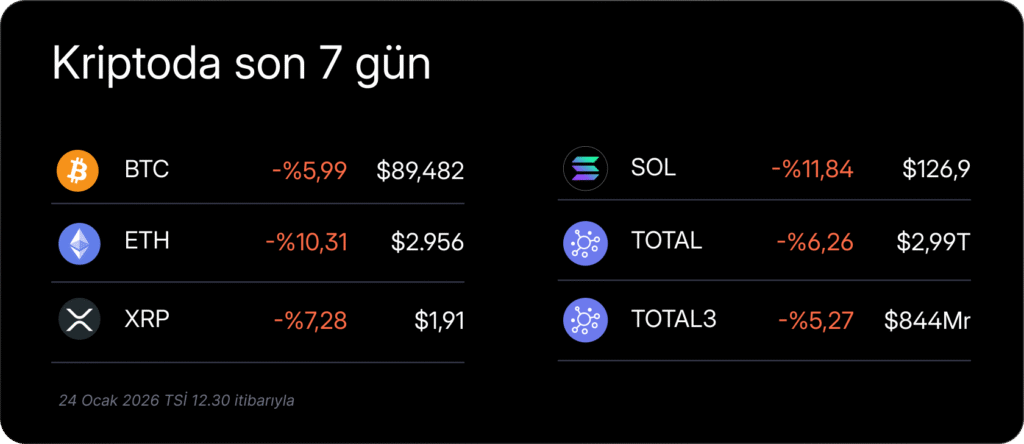The width and height of the screenshot is (1024, 444).
Task: Select the ETH ticker label
Action: [147, 241]
